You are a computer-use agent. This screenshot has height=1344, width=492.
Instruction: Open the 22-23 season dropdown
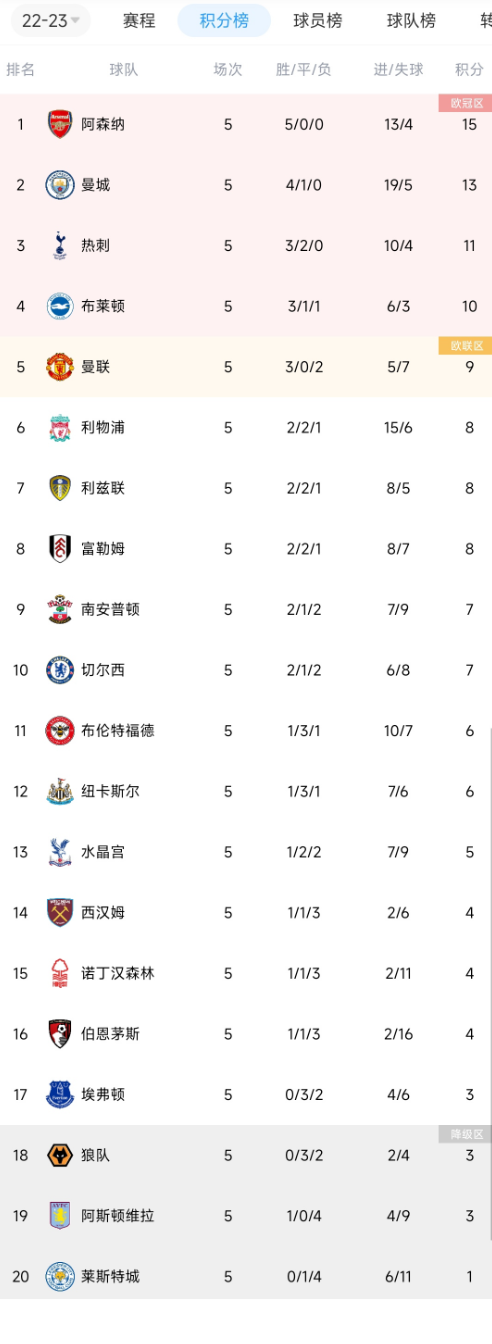48,20
